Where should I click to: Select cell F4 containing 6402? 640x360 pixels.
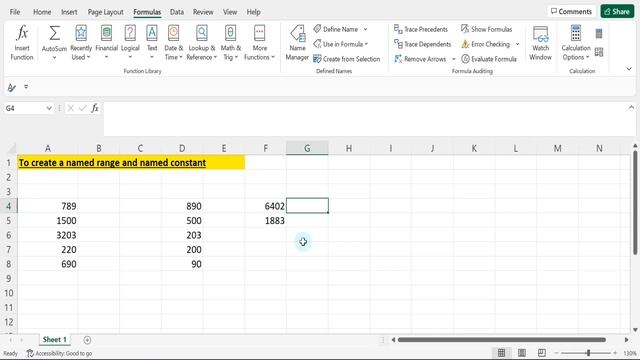(265, 206)
